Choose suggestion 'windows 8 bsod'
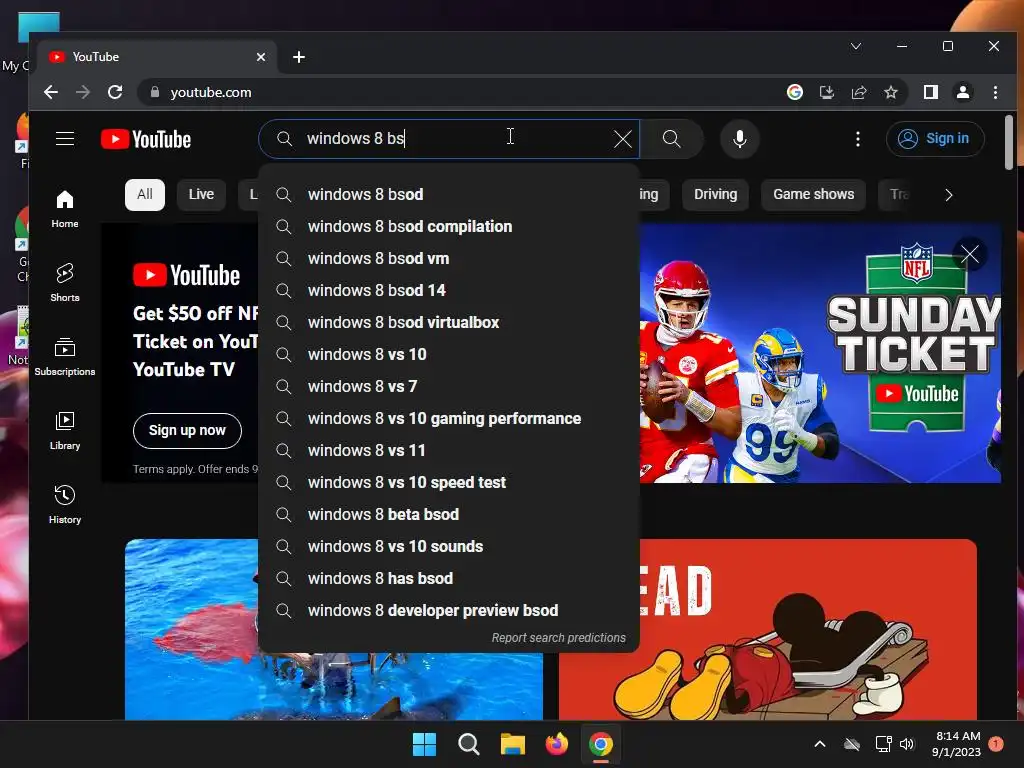Image resolution: width=1024 pixels, height=768 pixels. point(449,195)
